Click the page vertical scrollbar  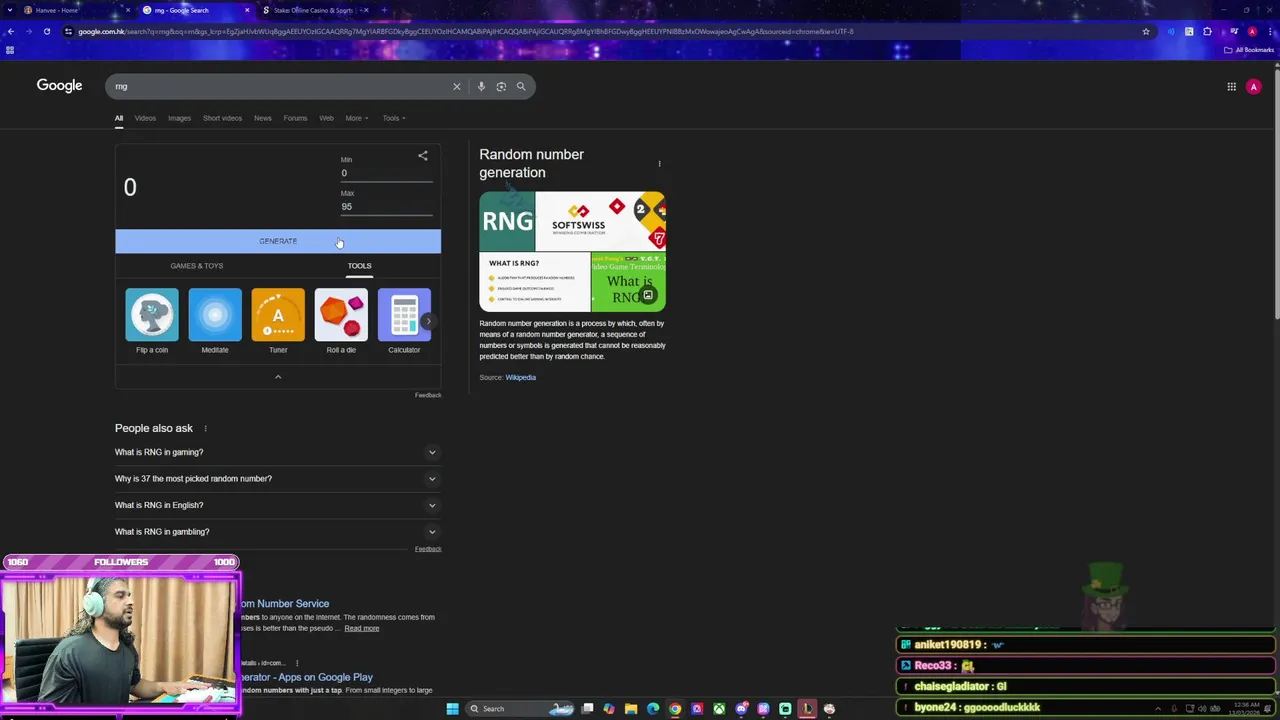pos(1275,196)
